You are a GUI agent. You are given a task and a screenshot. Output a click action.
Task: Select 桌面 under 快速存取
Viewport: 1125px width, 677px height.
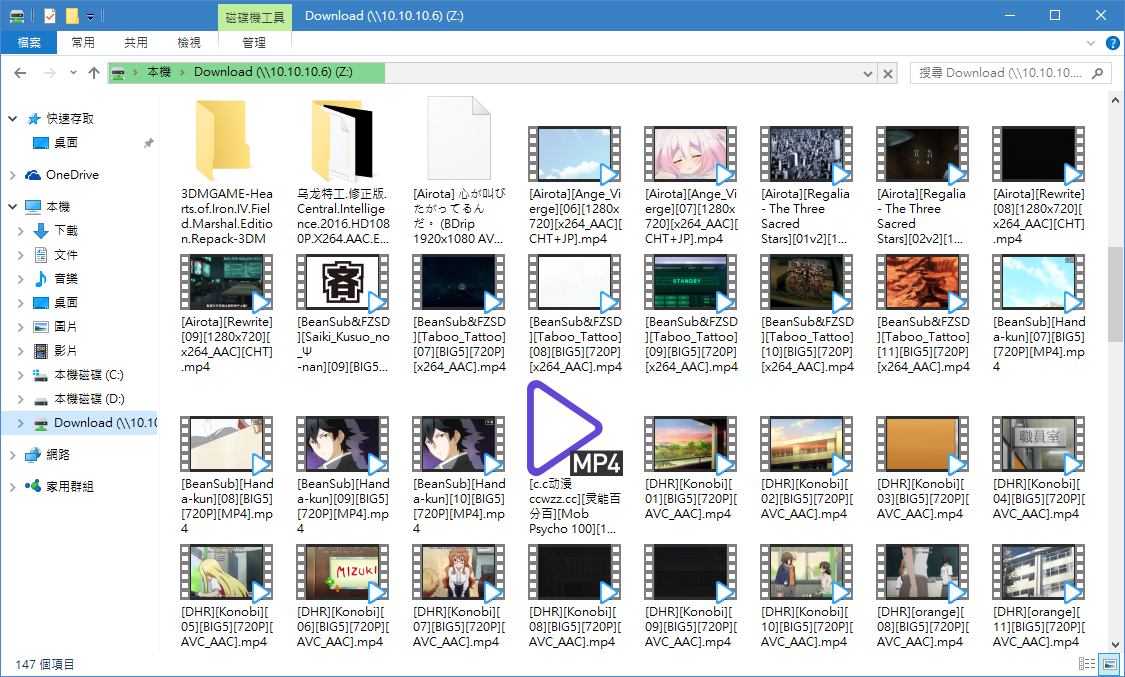[x=66, y=143]
